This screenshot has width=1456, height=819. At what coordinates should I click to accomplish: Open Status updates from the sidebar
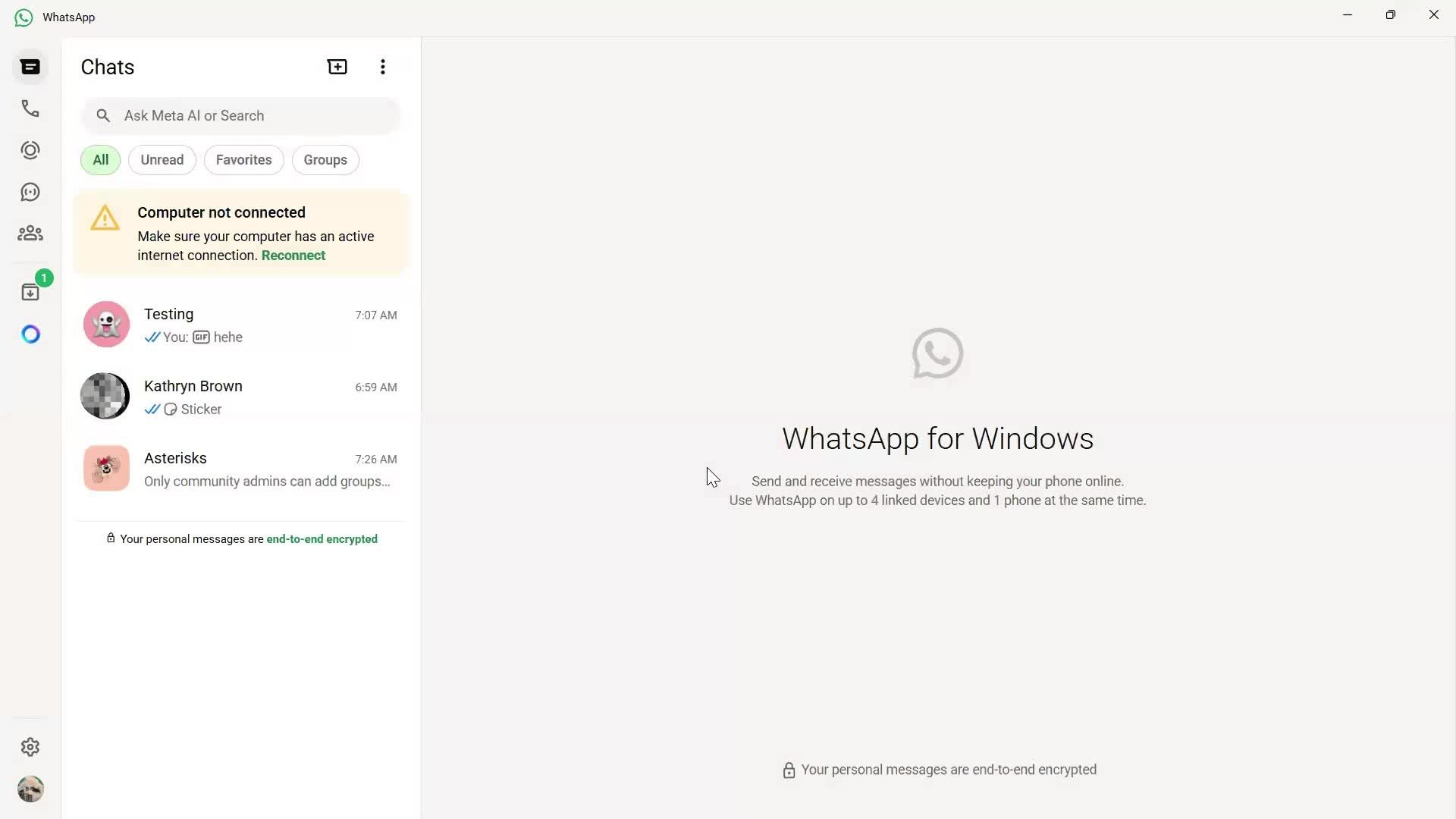coord(30,150)
